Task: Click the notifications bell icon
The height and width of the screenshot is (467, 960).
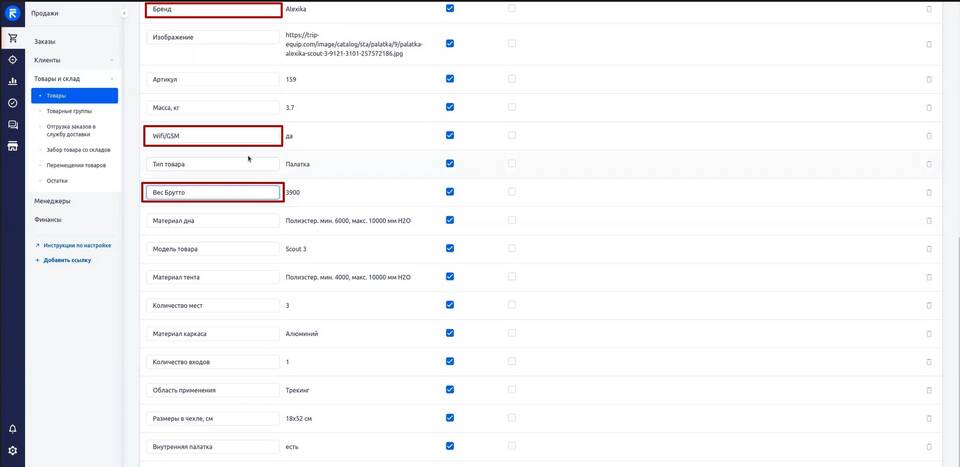Action: (x=12, y=429)
